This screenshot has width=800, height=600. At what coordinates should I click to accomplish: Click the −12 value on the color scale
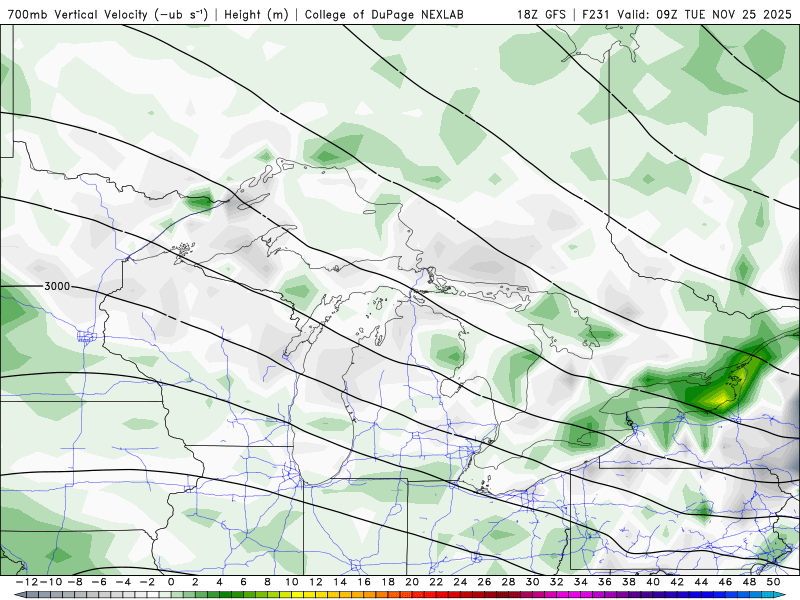click(26, 582)
